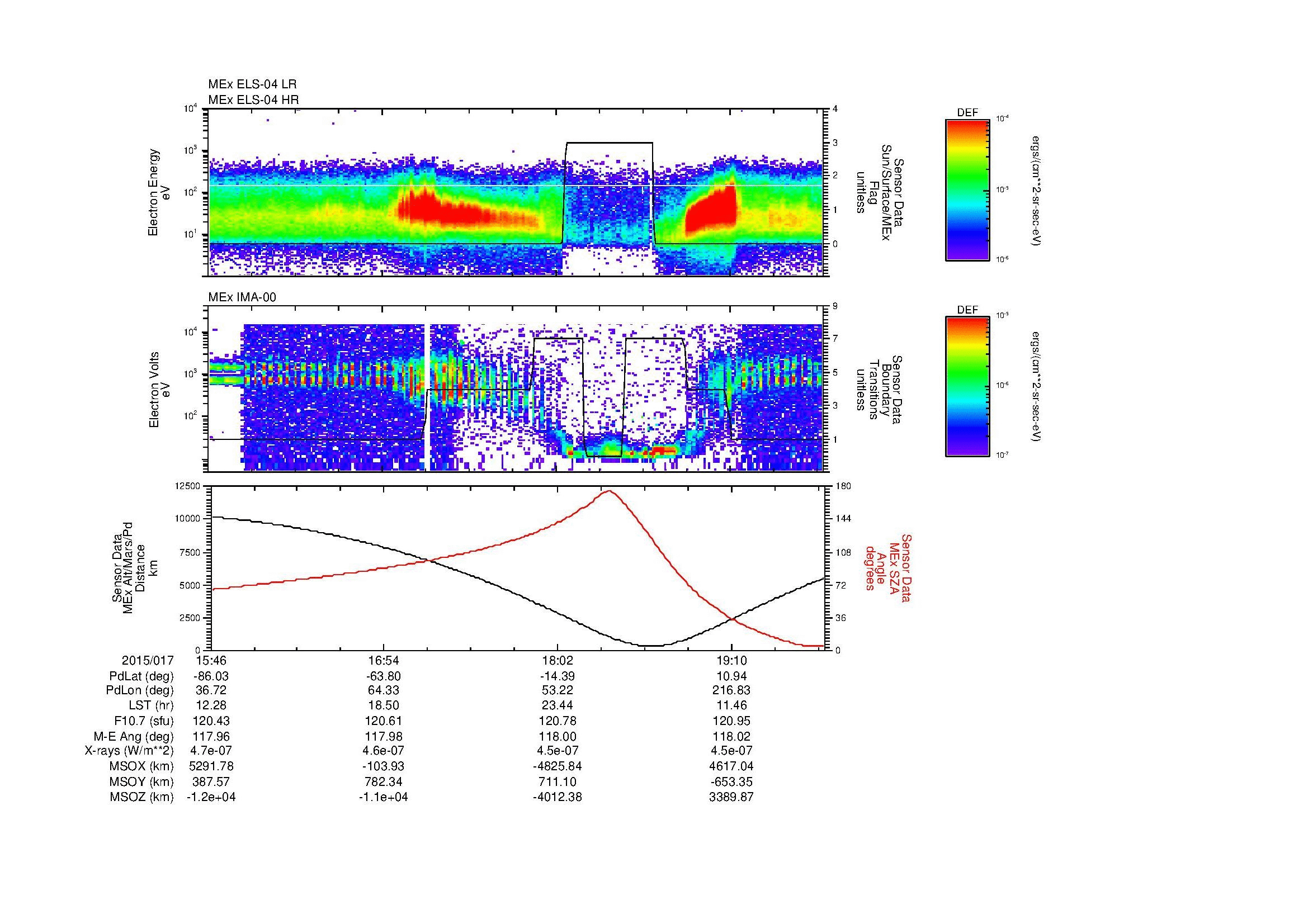Screen dimensions: 1308x924
Task: Click the 12500 altitude axis tick
Action: (188, 486)
